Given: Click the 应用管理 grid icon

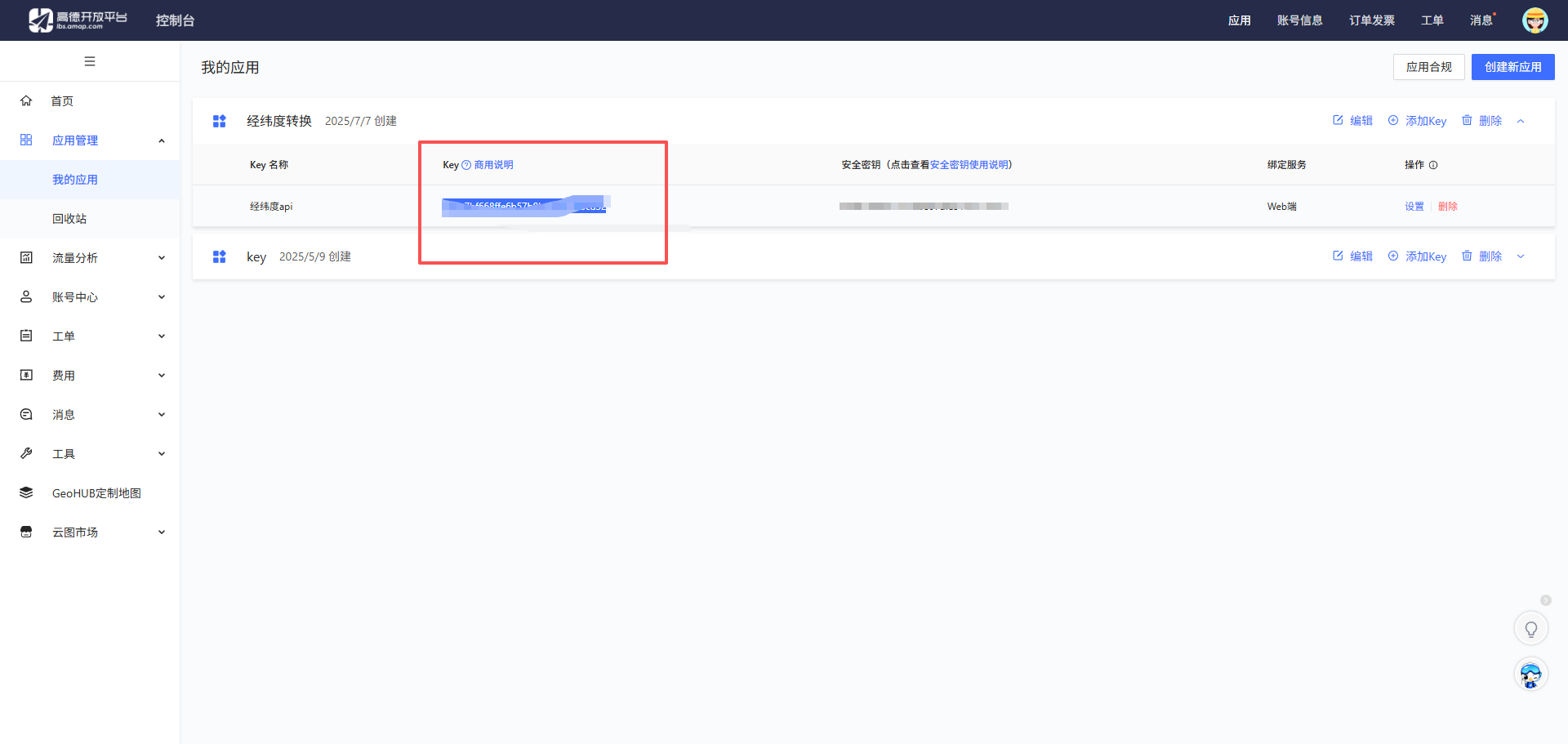Looking at the screenshot, I should [x=26, y=140].
